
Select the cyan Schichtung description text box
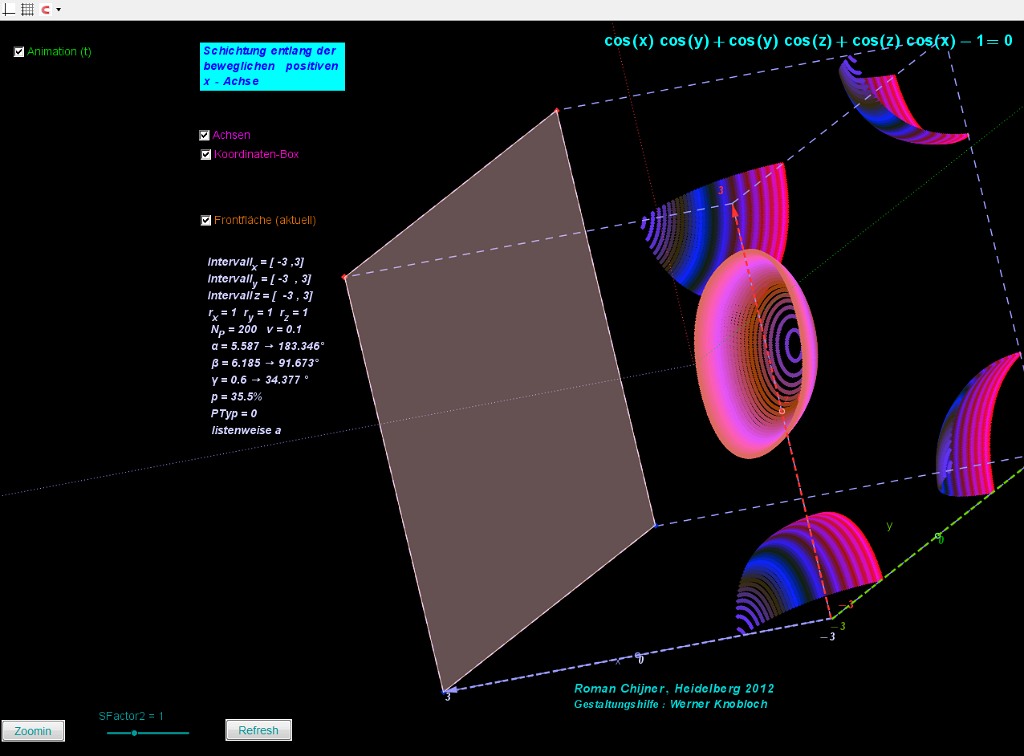click(x=272, y=66)
